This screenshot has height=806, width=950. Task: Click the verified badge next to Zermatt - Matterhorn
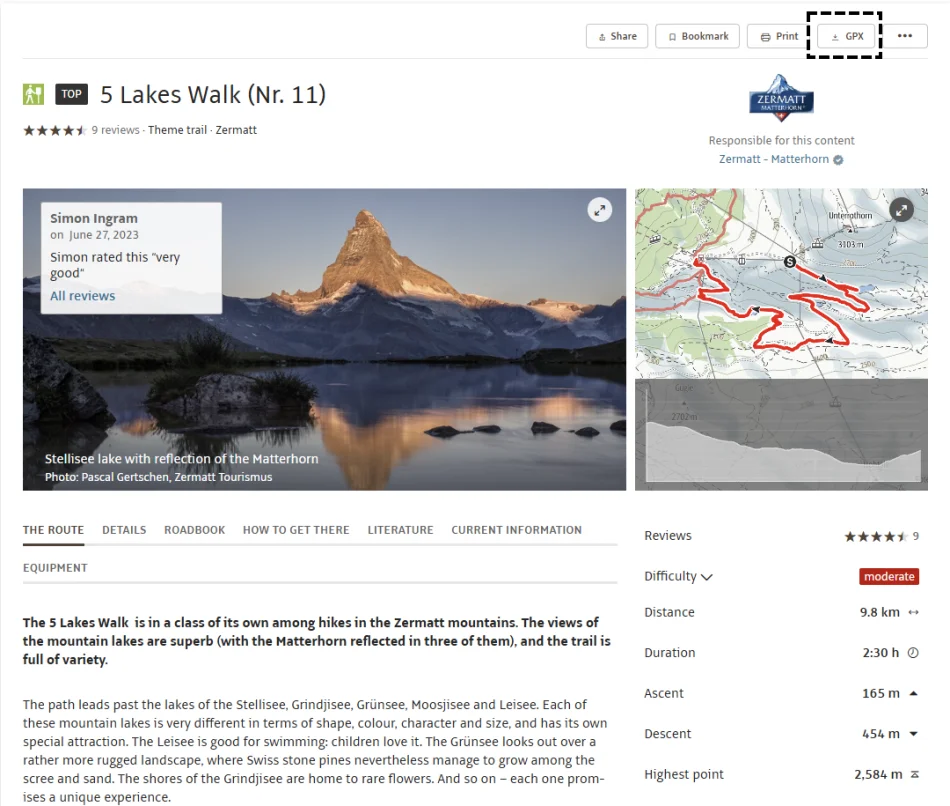tap(838, 160)
